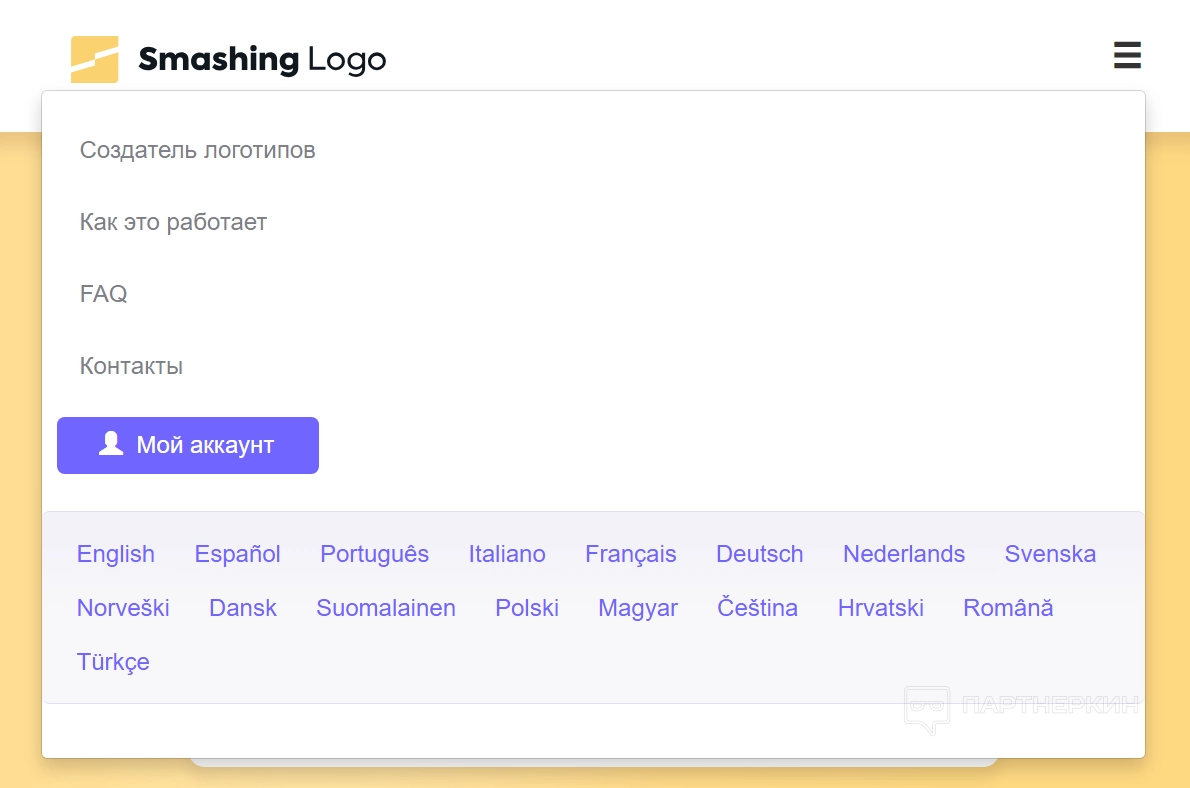This screenshot has height=788, width=1190.
Task: Switch to Dansk language
Action: pos(243,608)
